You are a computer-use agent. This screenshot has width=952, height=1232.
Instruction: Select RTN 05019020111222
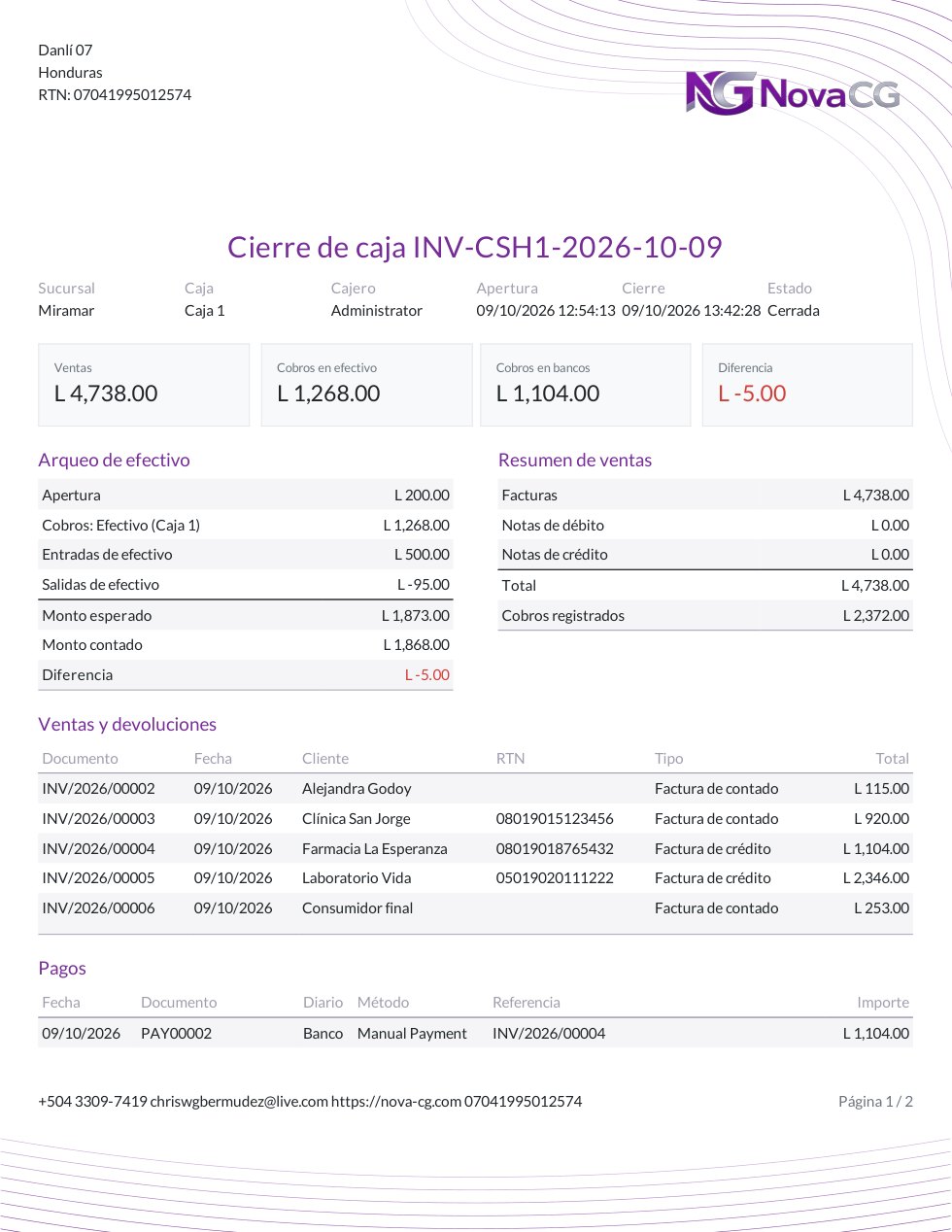point(555,878)
